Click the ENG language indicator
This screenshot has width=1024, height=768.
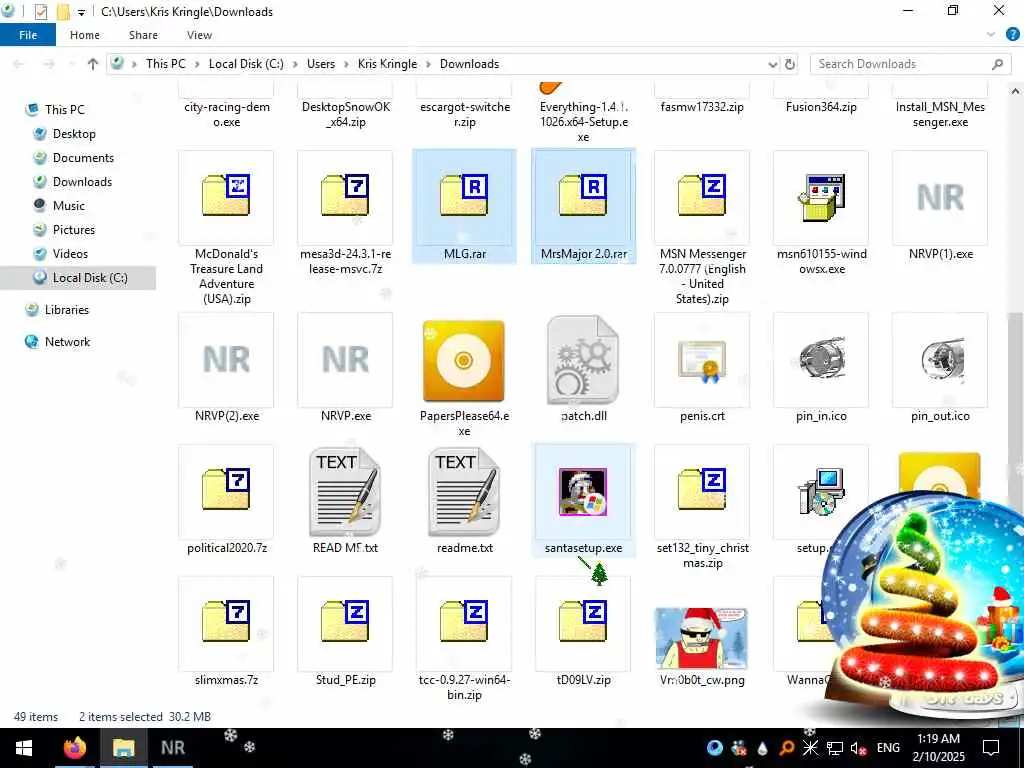pyautogui.click(x=888, y=748)
